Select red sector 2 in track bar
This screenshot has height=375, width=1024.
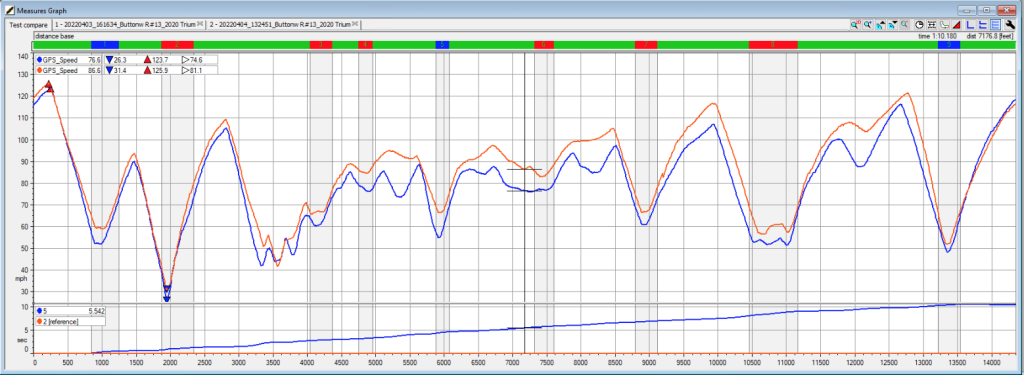pyautogui.click(x=177, y=44)
